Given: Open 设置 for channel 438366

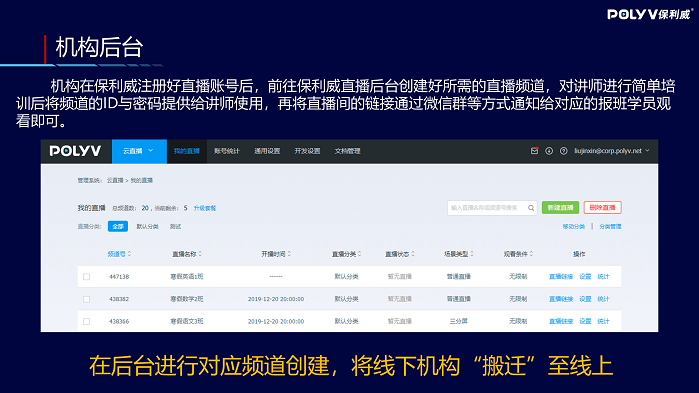Looking at the screenshot, I should pyautogui.click(x=585, y=321).
